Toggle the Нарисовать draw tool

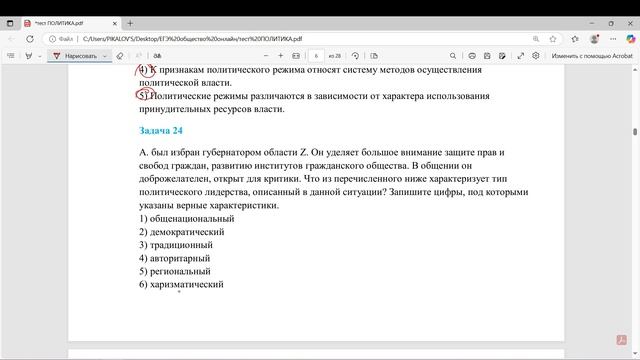click(75, 56)
